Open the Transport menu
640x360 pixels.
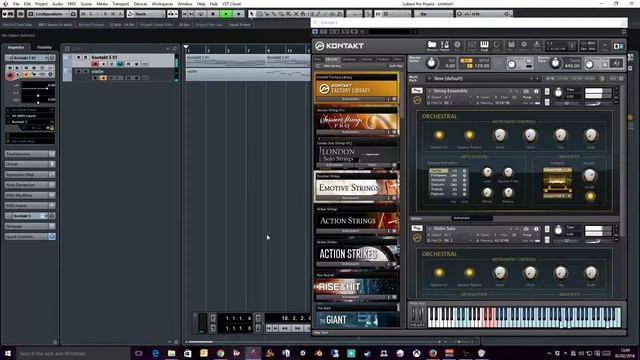[120, 4]
